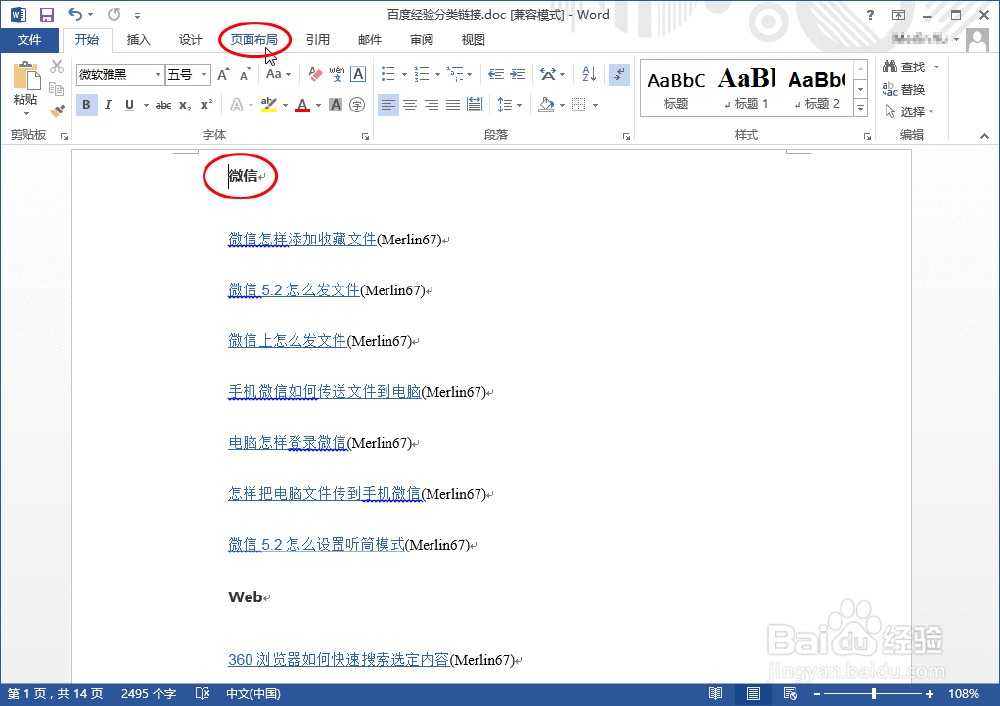Open link 360浏览器如何快速搜索选定内容
1000x706 pixels.
339,659
